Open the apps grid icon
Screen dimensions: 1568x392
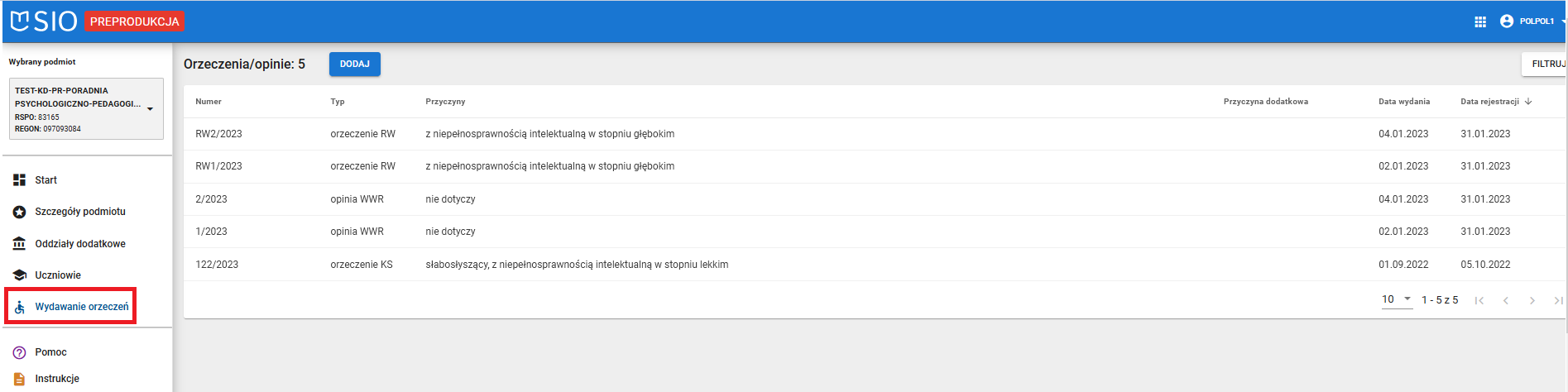[x=1480, y=22]
